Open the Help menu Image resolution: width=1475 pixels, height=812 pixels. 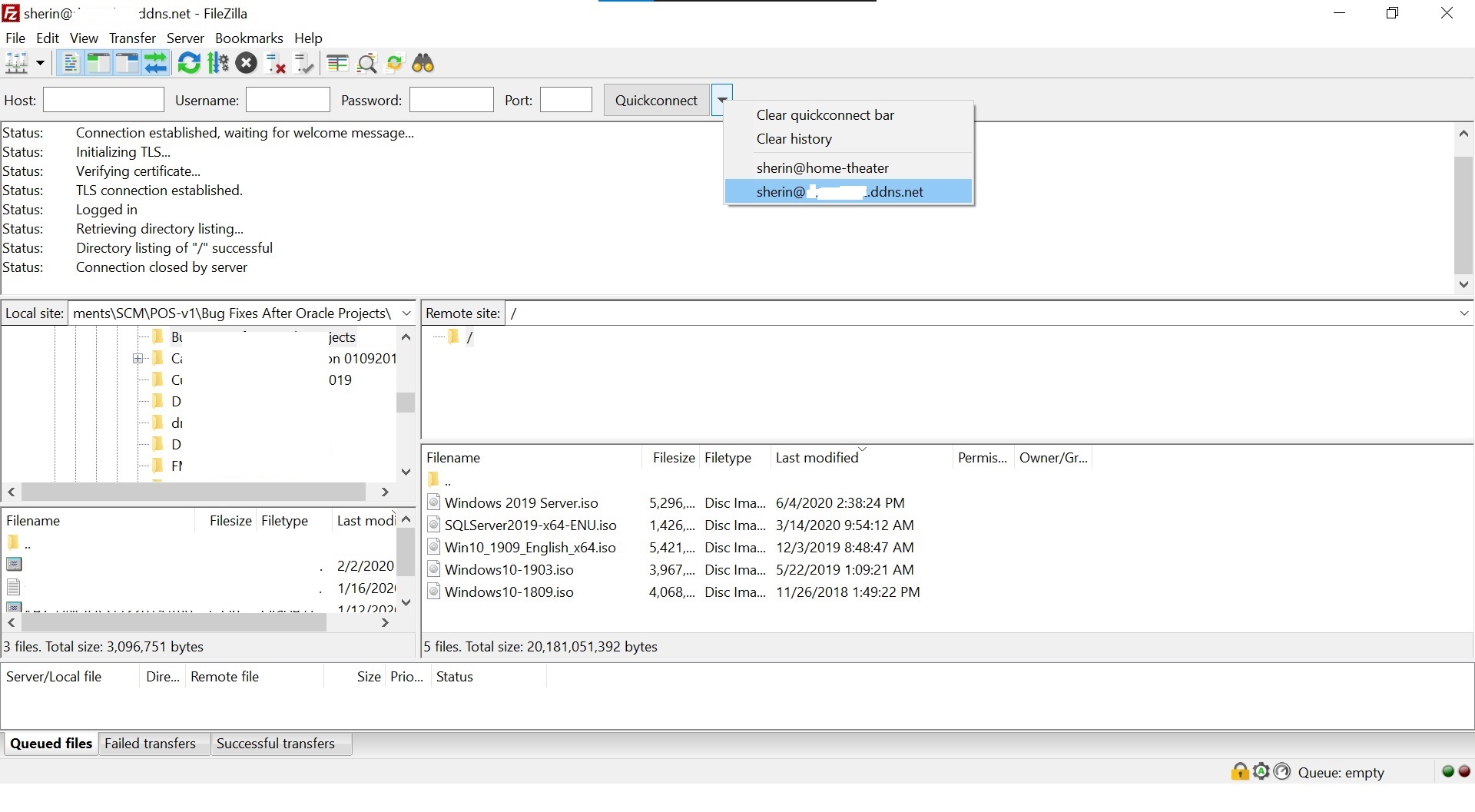(308, 38)
